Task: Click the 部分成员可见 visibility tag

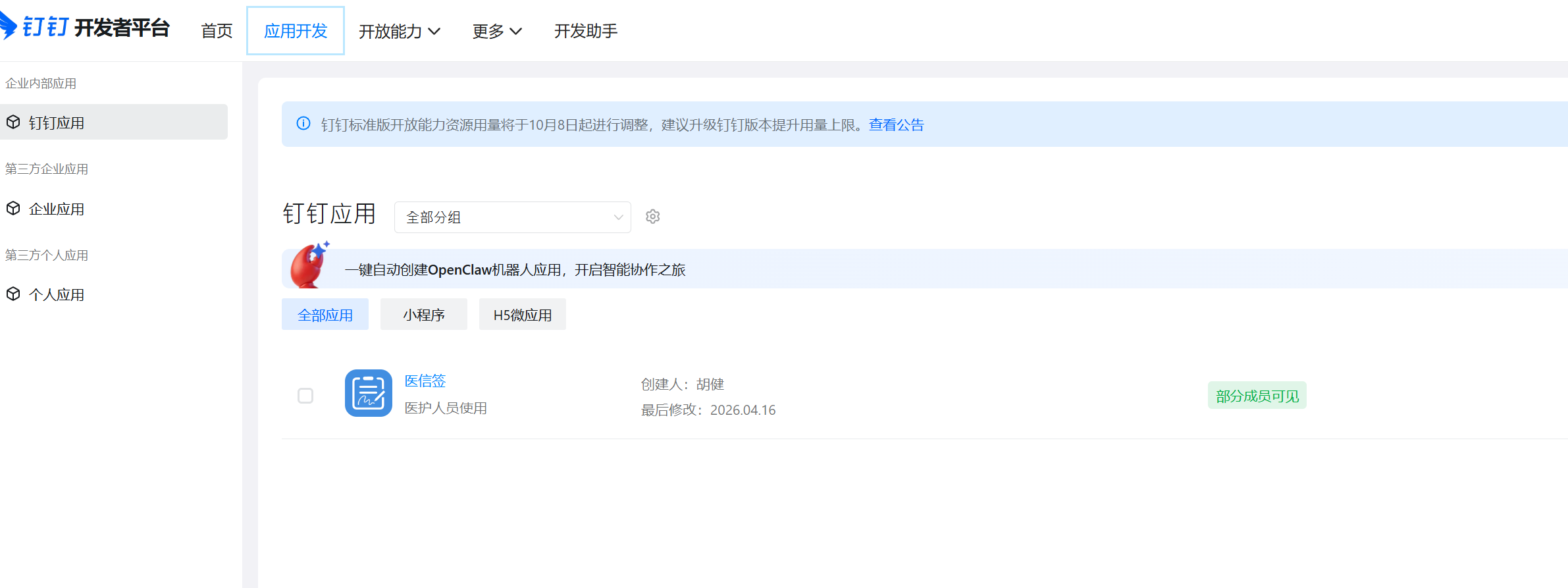Action: pos(1257,396)
